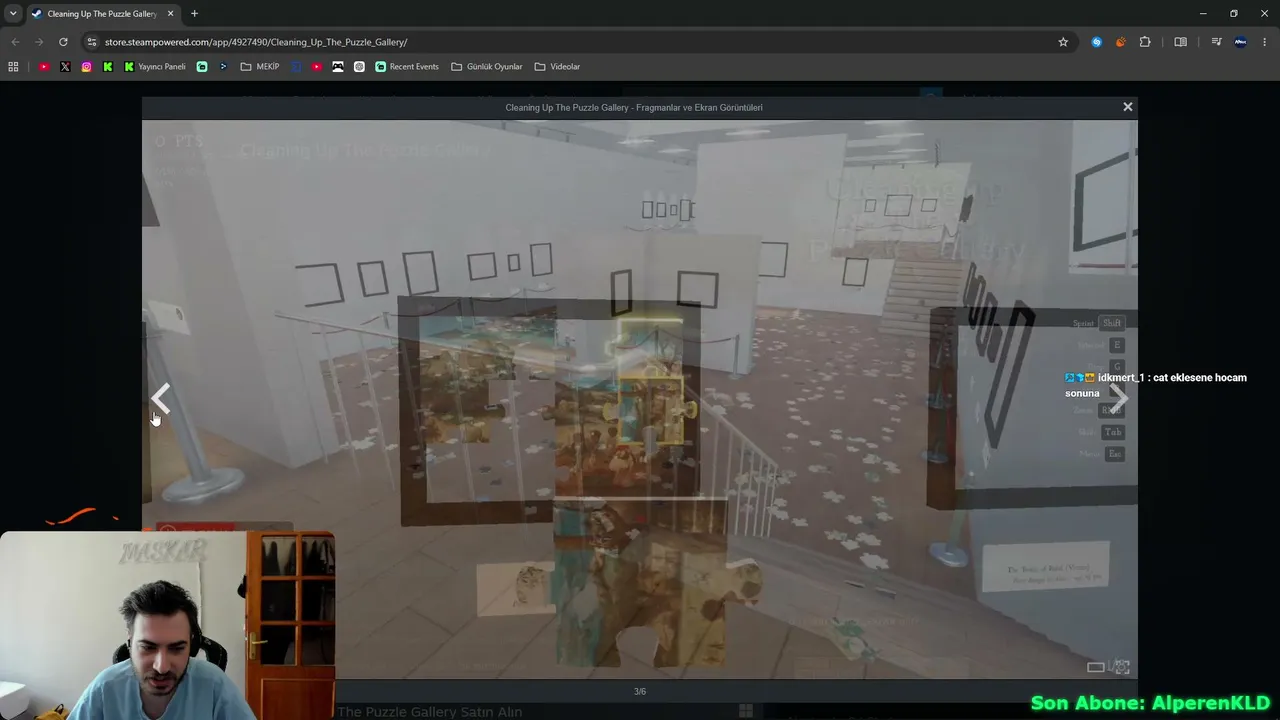Open the game controller bookmark icon
Viewport: 1280px width, 720px height.
point(338,67)
